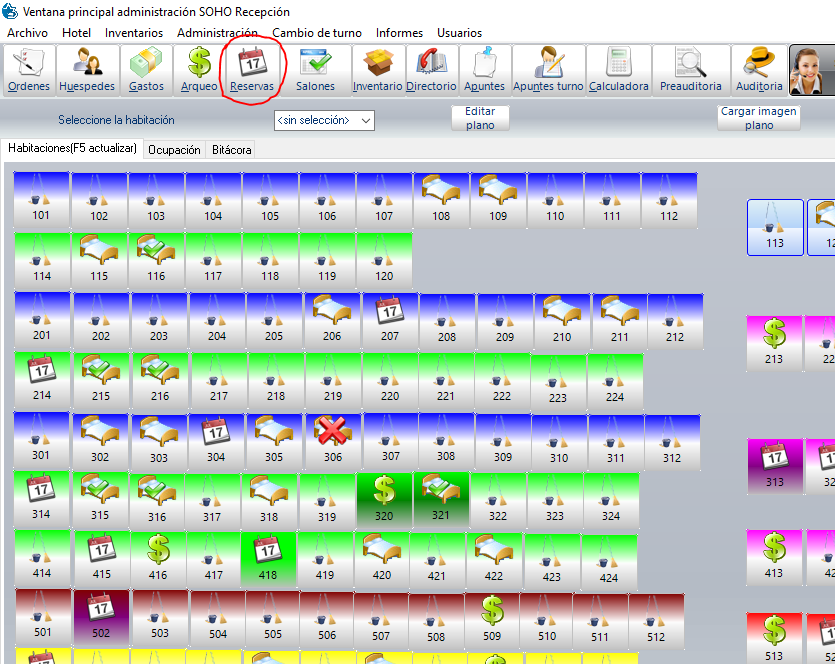
Task: Open the Directorio phone book
Action: (x=431, y=70)
